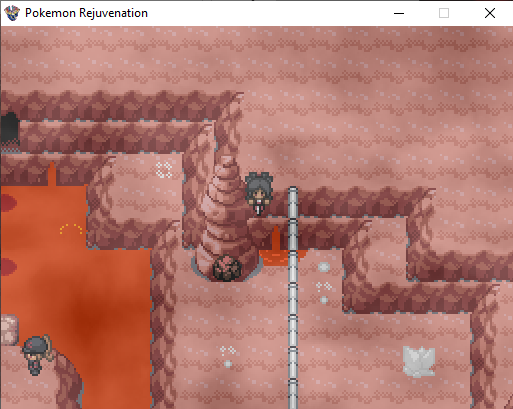The width and height of the screenshot is (513, 409).
Task: Select the hat-wearing trainer NPC sprite
Action: 37,355
